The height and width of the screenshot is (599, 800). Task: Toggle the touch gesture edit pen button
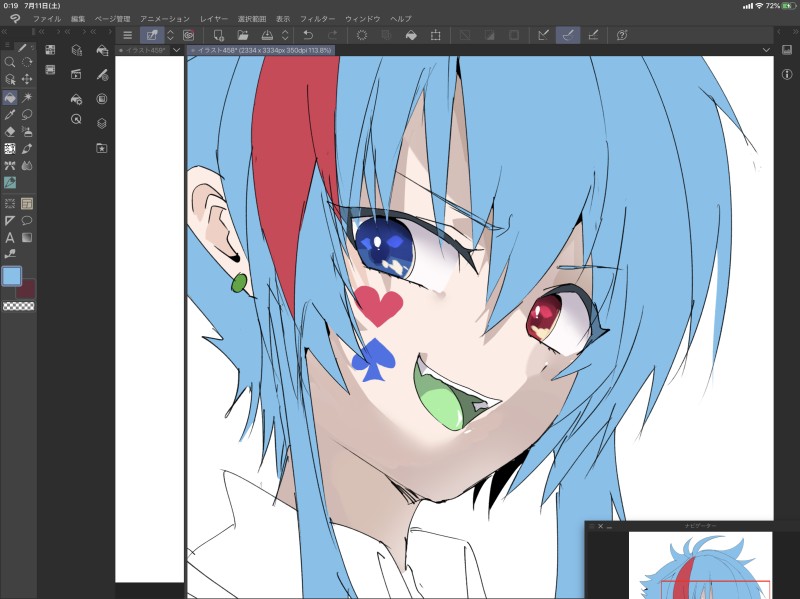152,35
